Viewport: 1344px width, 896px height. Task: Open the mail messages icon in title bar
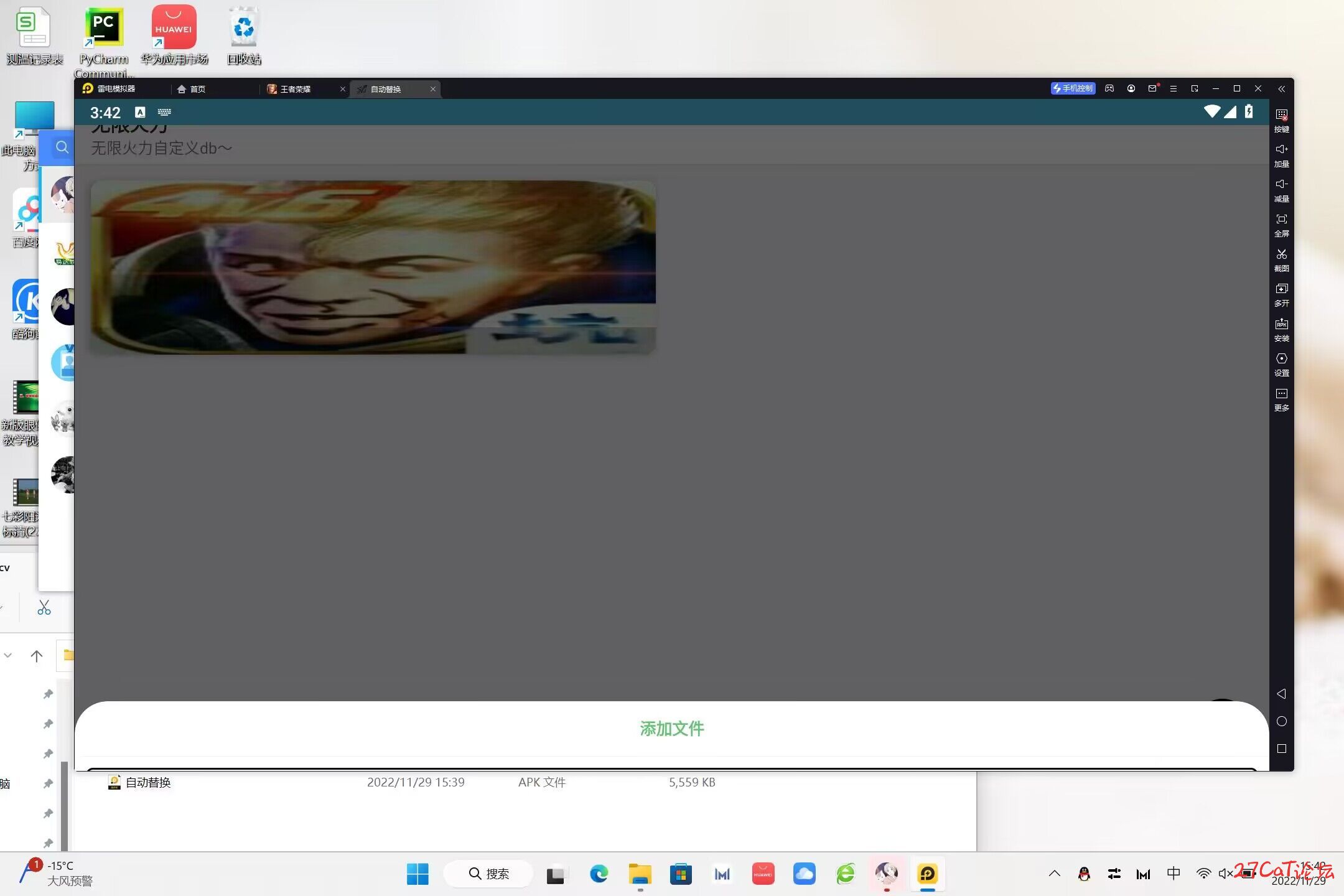click(x=1153, y=88)
